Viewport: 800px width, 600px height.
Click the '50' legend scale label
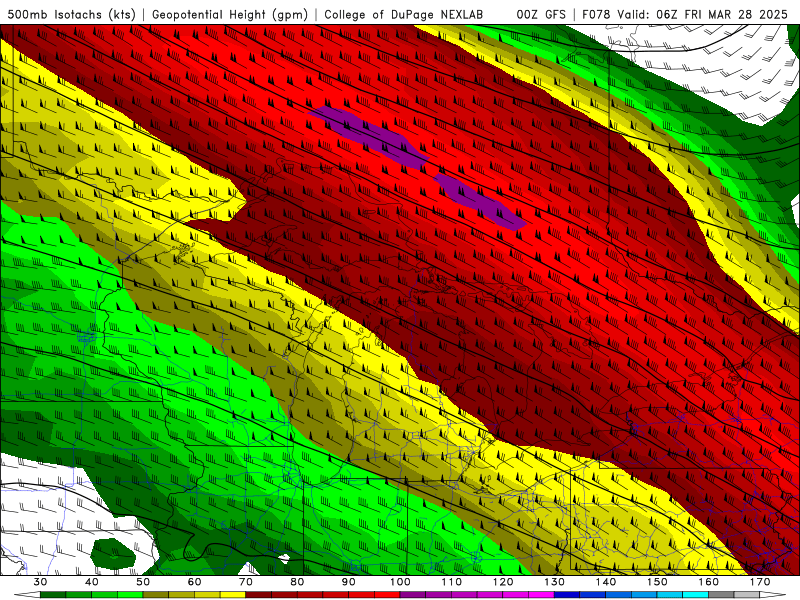point(143,582)
